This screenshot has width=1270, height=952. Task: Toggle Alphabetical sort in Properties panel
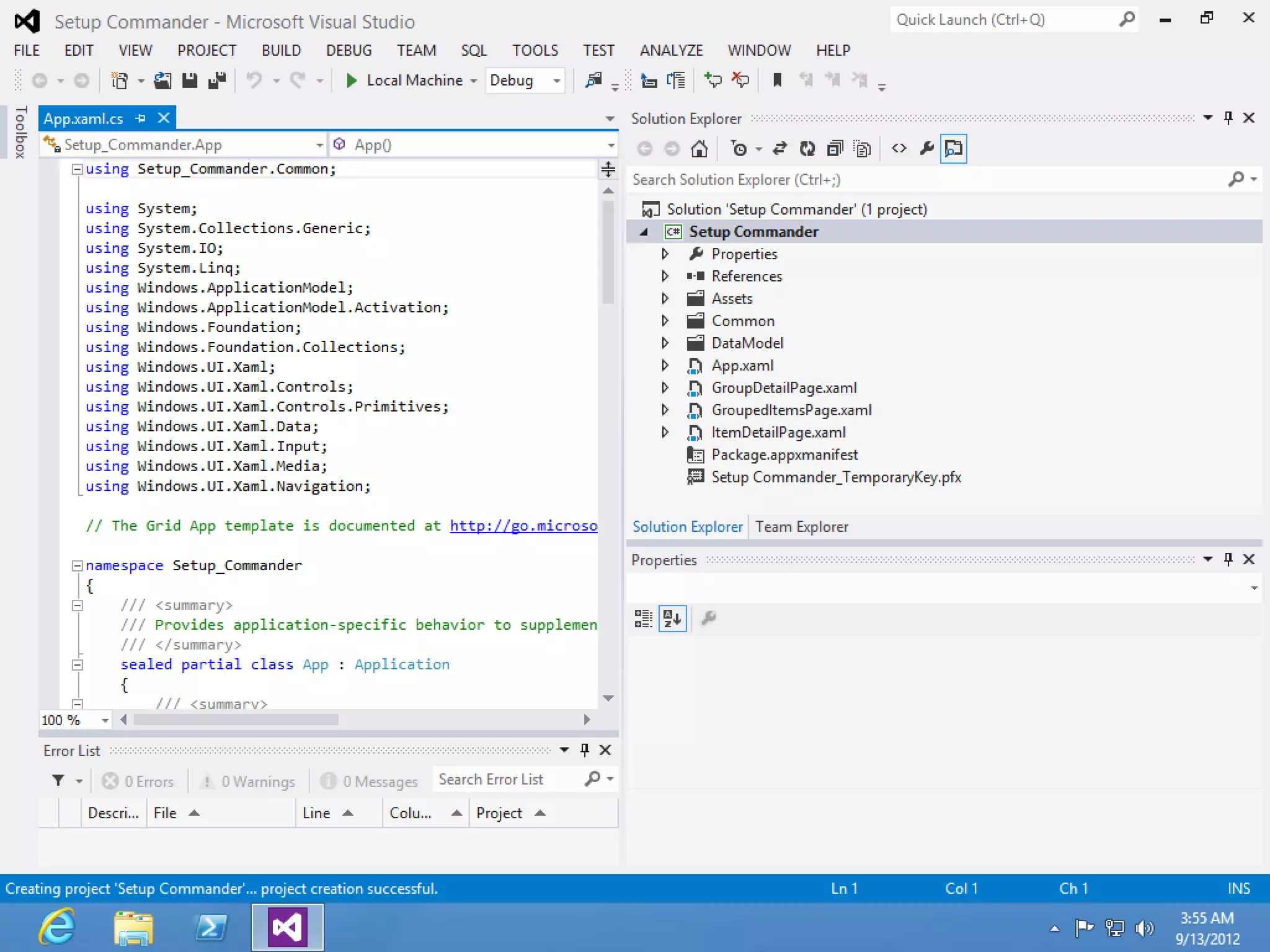[x=672, y=619]
